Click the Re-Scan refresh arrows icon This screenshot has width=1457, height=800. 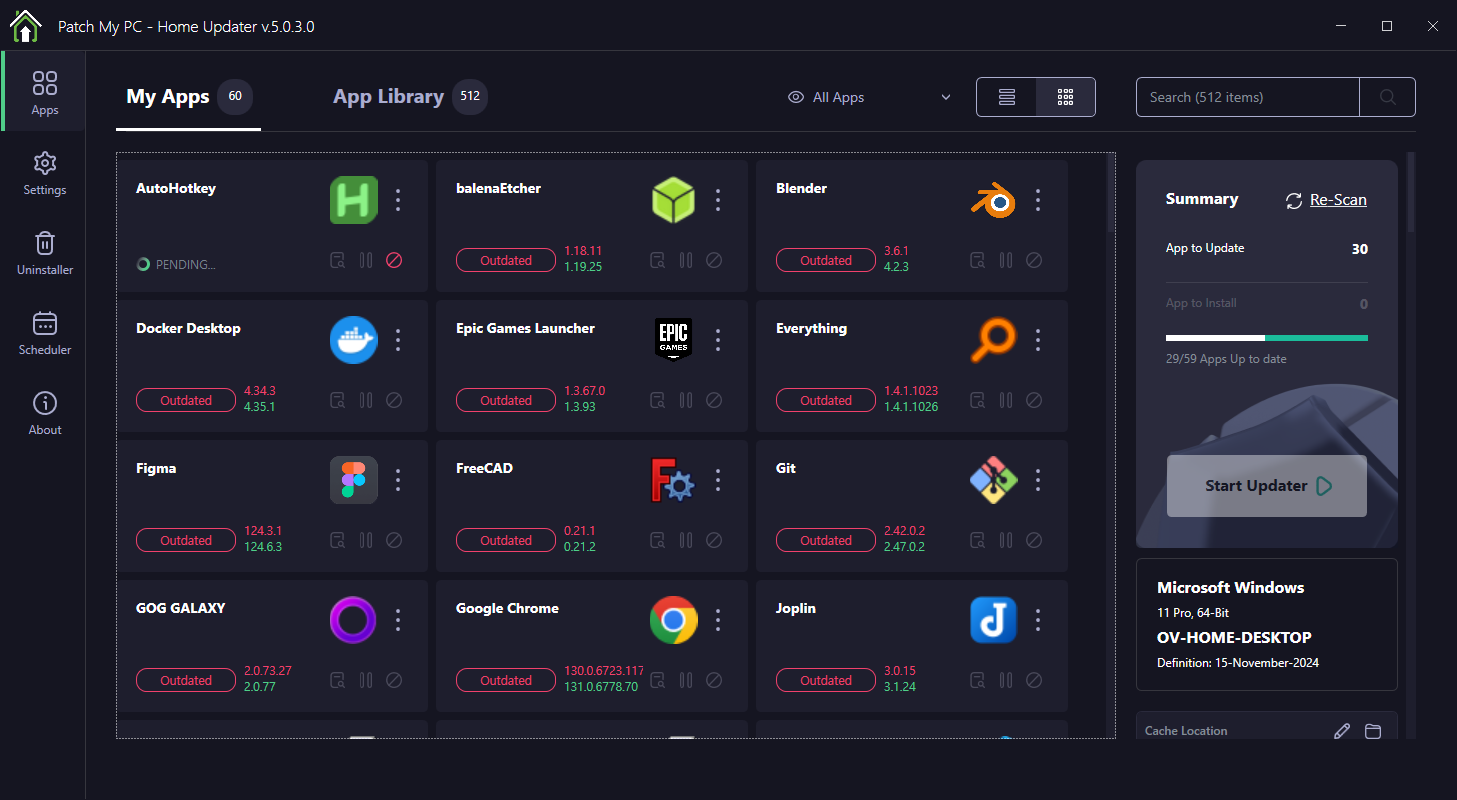(x=1294, y=200)
